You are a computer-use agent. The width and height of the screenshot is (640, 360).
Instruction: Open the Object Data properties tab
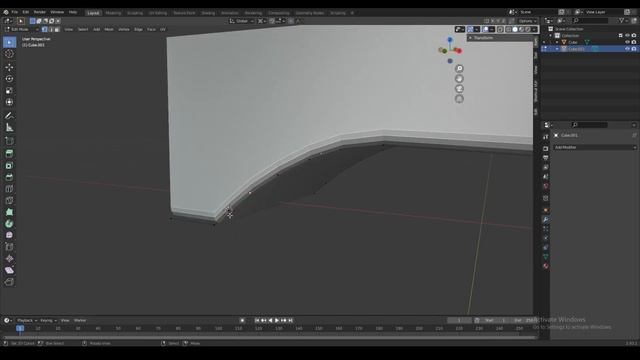coord(545,257)
